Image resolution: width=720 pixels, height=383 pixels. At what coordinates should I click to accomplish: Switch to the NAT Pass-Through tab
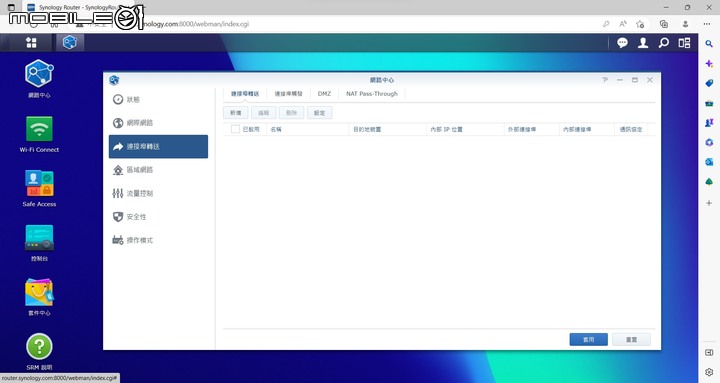[372, 94]
